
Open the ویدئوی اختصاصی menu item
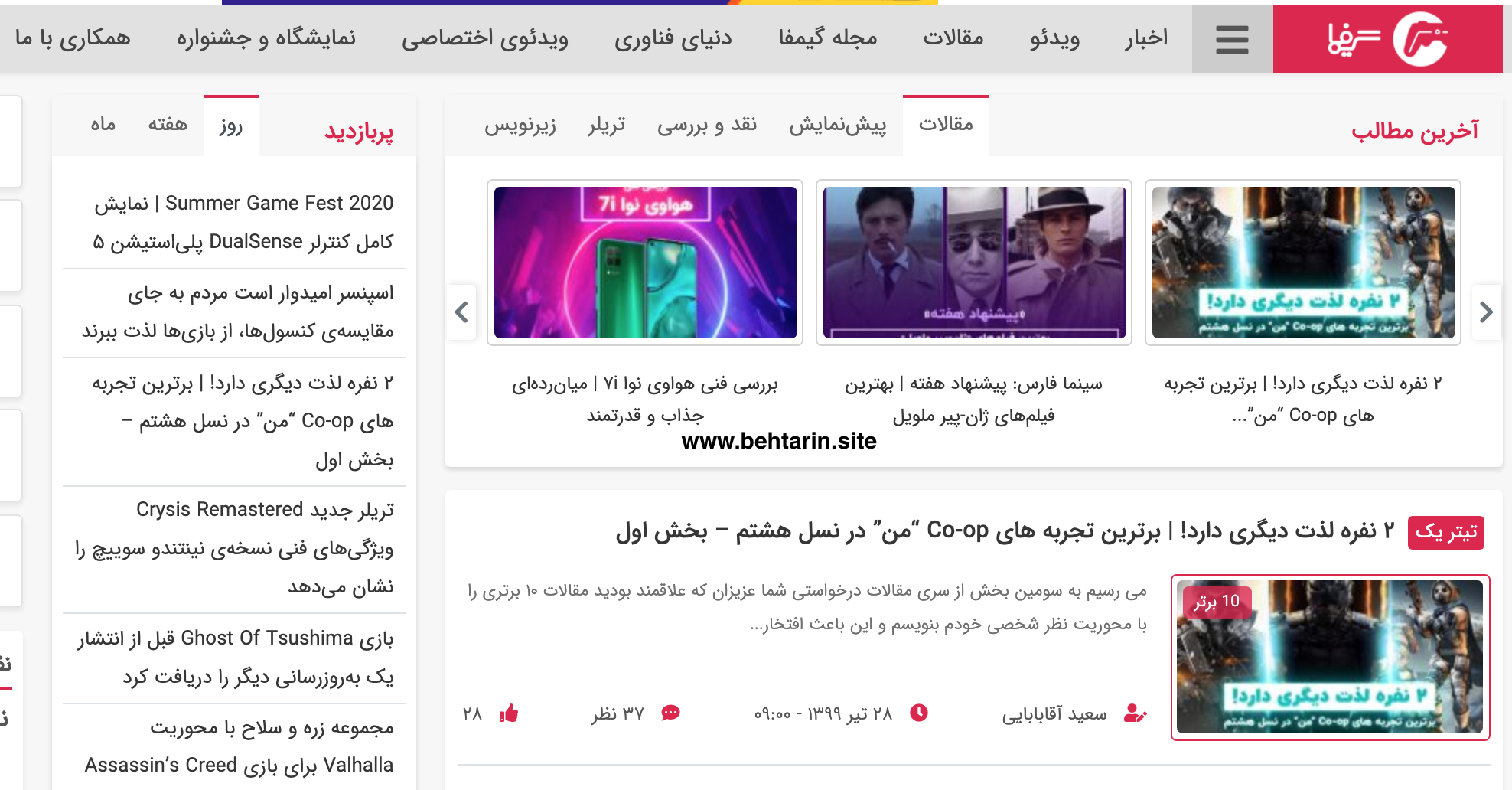pos(485,38)
